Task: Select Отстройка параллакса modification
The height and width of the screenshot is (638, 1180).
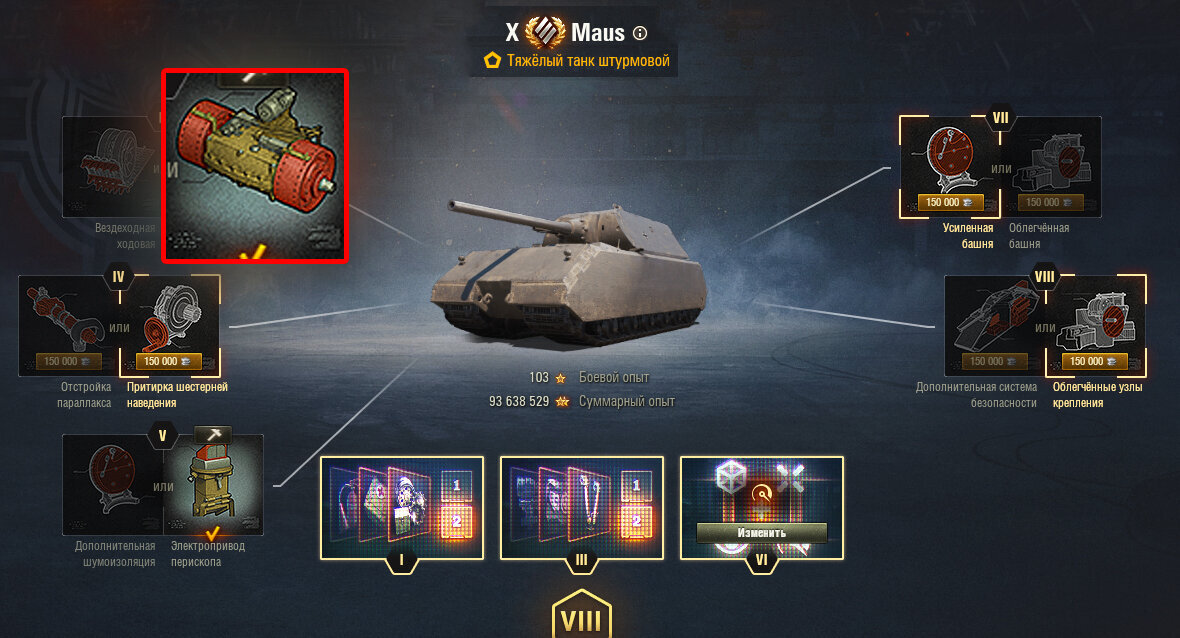Action: click(68, 325)
